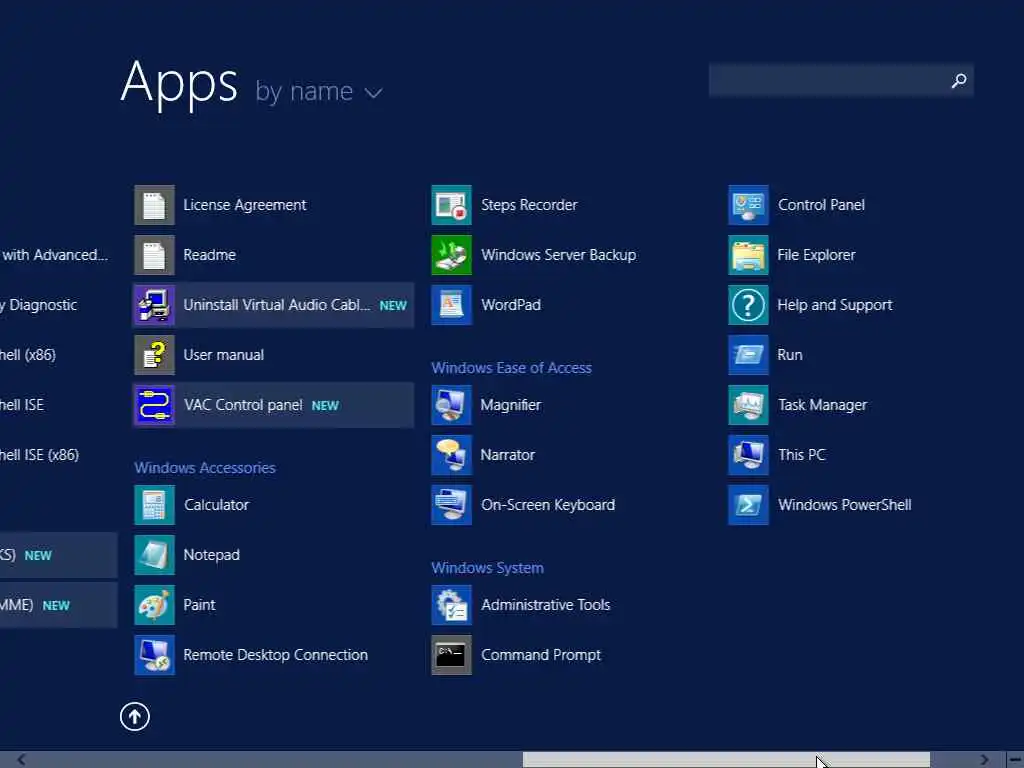Open the Control Panel icon
This screenshot has height=768, width=1024.
click(748, 205)
